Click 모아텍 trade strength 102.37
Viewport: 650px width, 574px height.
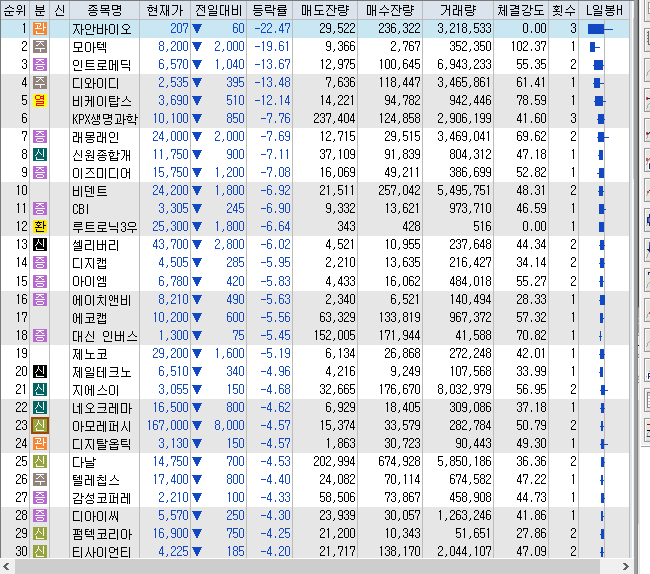529,46
